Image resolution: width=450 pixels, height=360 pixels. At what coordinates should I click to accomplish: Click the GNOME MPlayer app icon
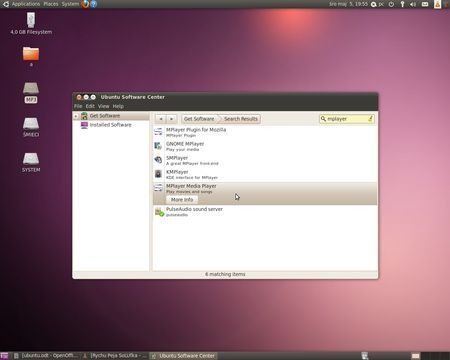[158, 146]
